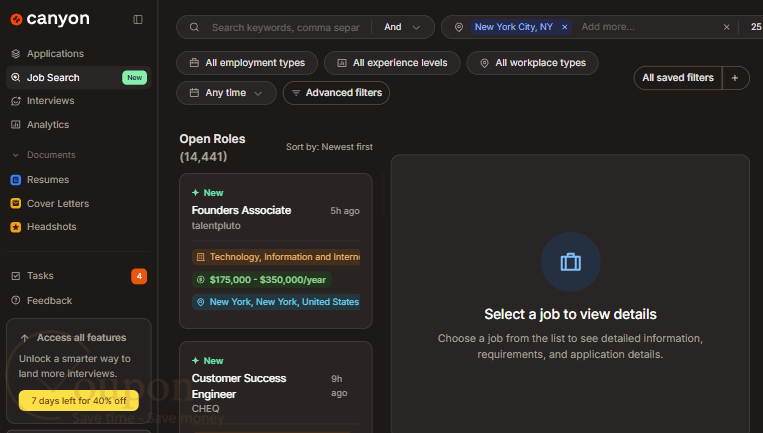
Task: Click the green New badge on Job Search
Action: (134, 77)
